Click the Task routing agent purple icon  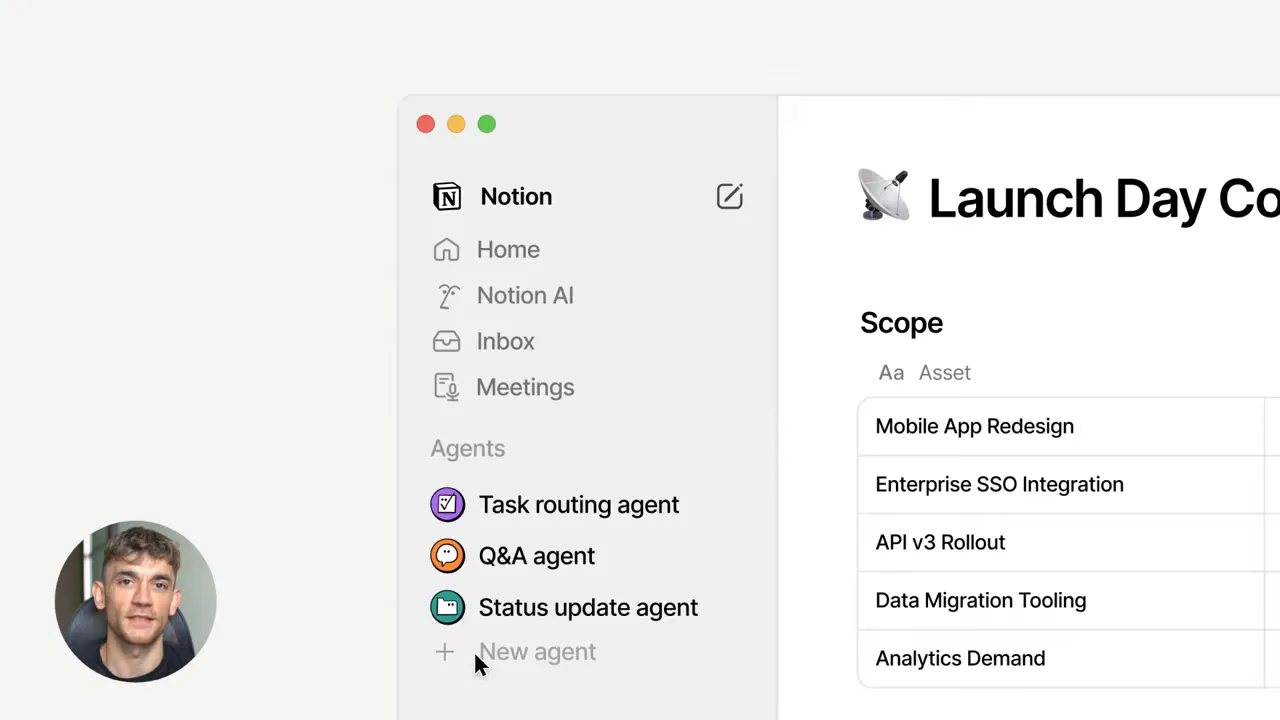[x=447, y=504]
